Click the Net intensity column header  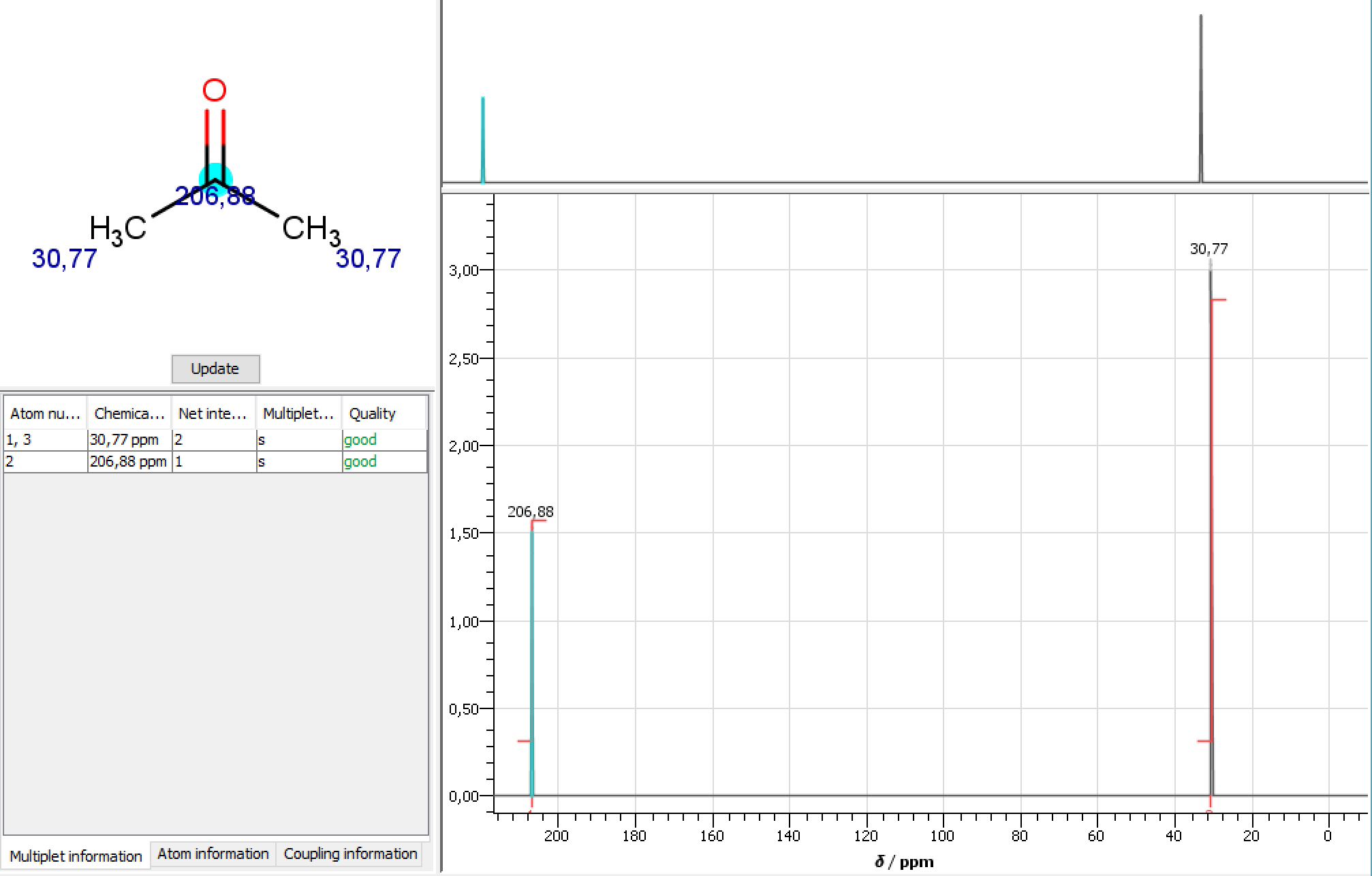click(x=213, y=413)
